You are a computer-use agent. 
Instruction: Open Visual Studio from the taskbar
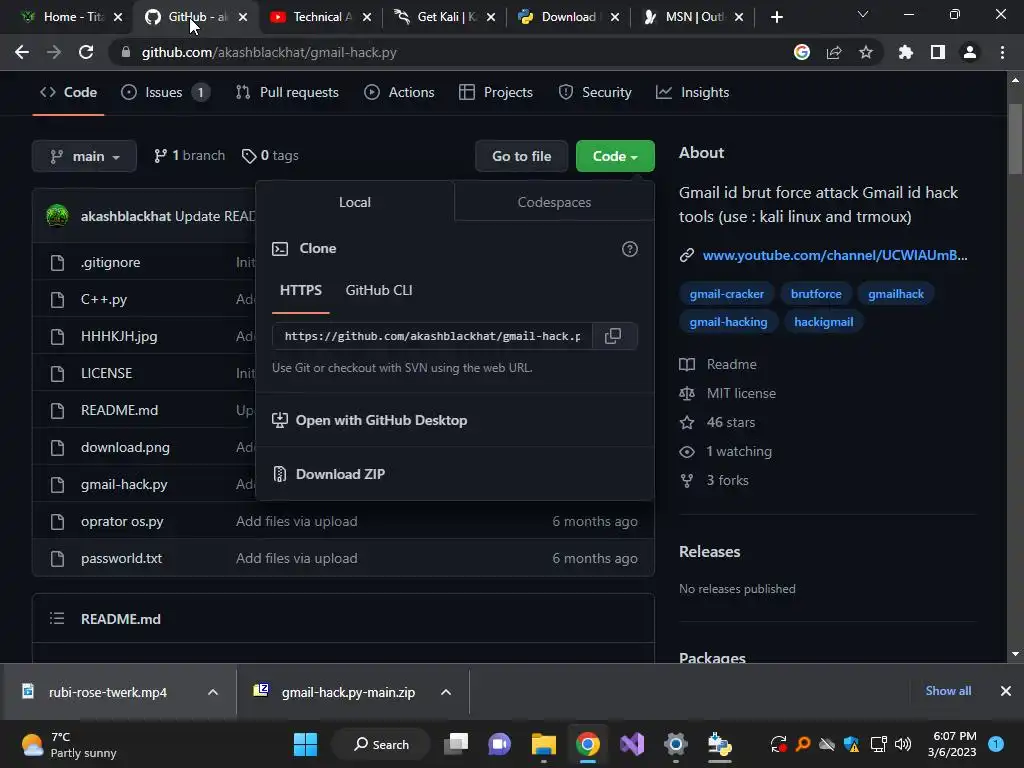[632, 744]
